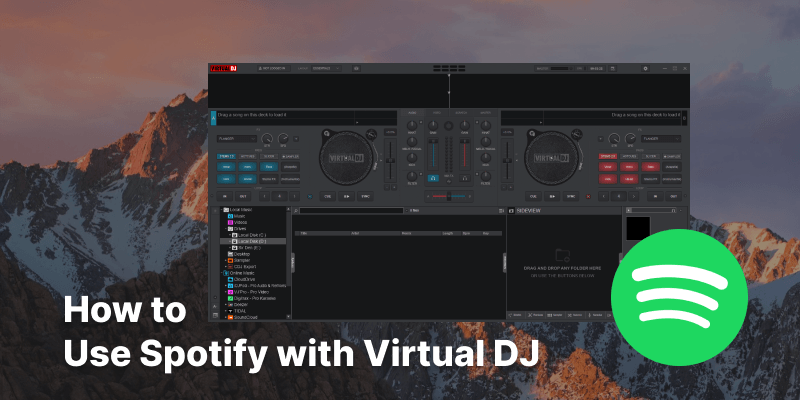Click the bottom icon in the browser's left strip
The width and height of the screenshot is (800, 400).
[x=215, y=315]
